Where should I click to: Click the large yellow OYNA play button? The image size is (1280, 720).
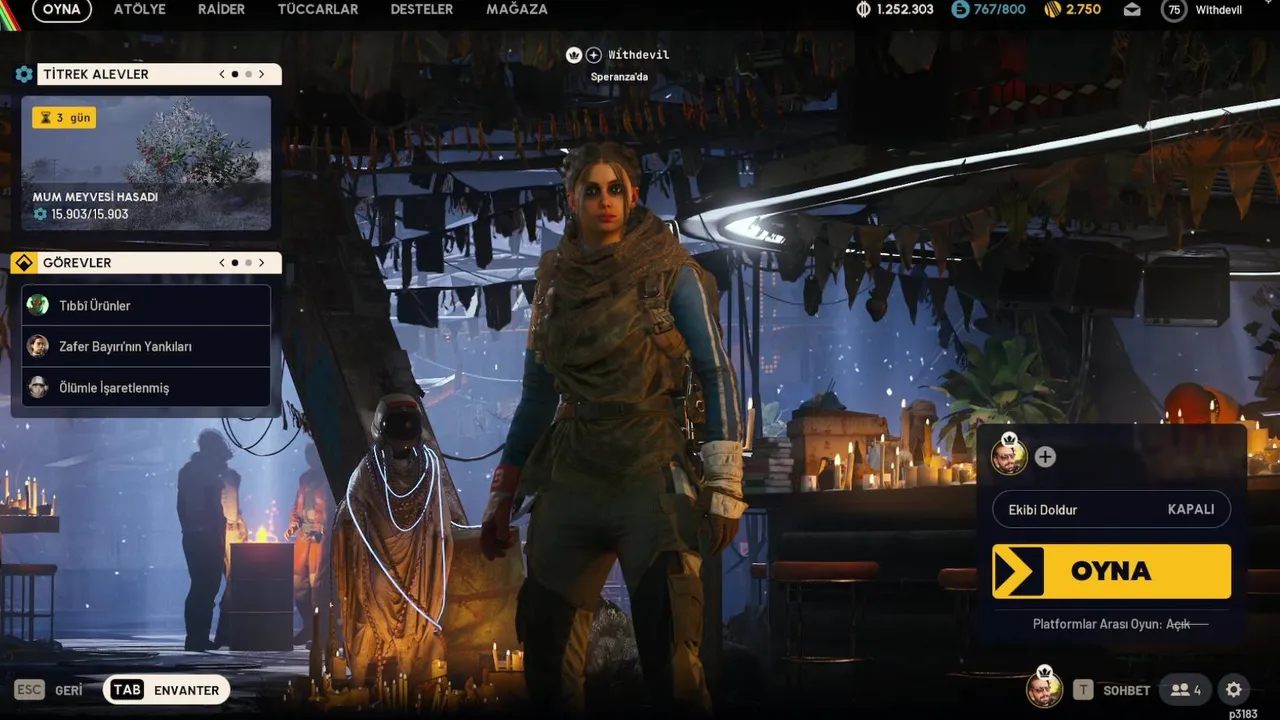click(x=1111, y=572)
